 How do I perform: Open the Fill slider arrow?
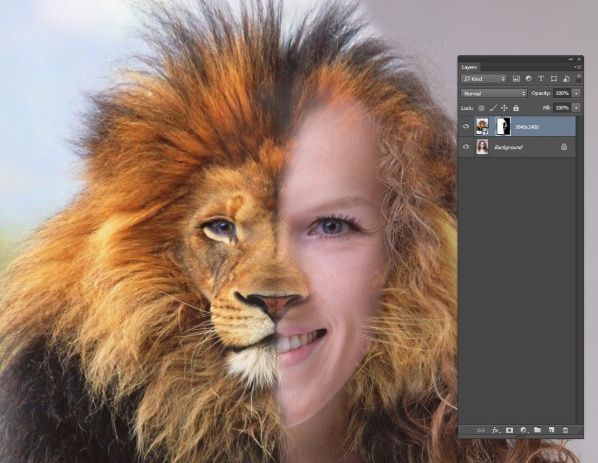click(577, 108)
